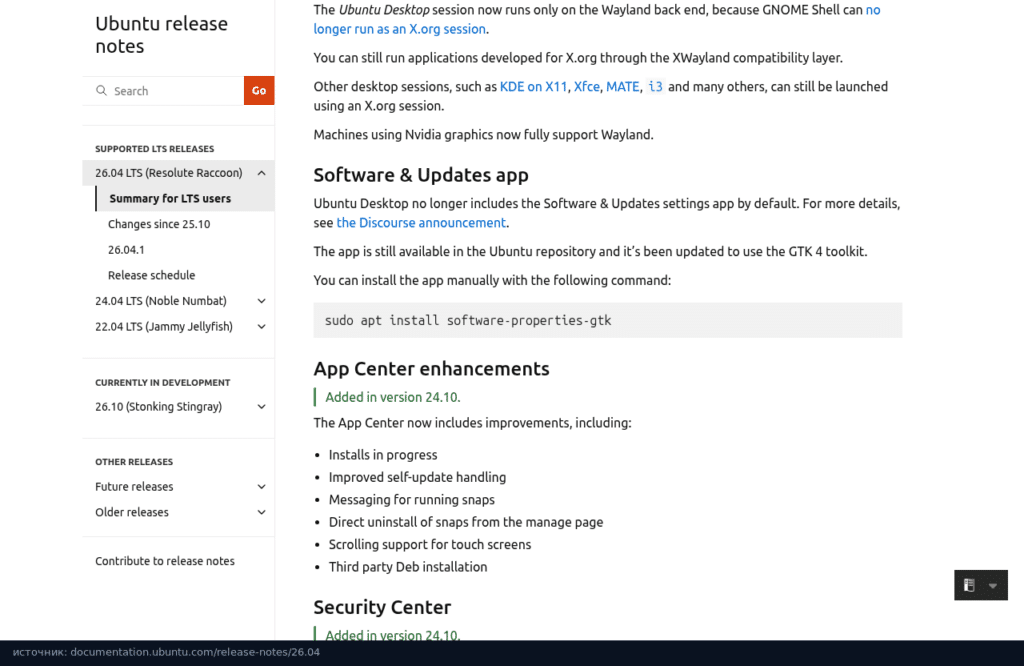Open 26.10 (Stonking Stingray) entry

[x=159, y=407]
